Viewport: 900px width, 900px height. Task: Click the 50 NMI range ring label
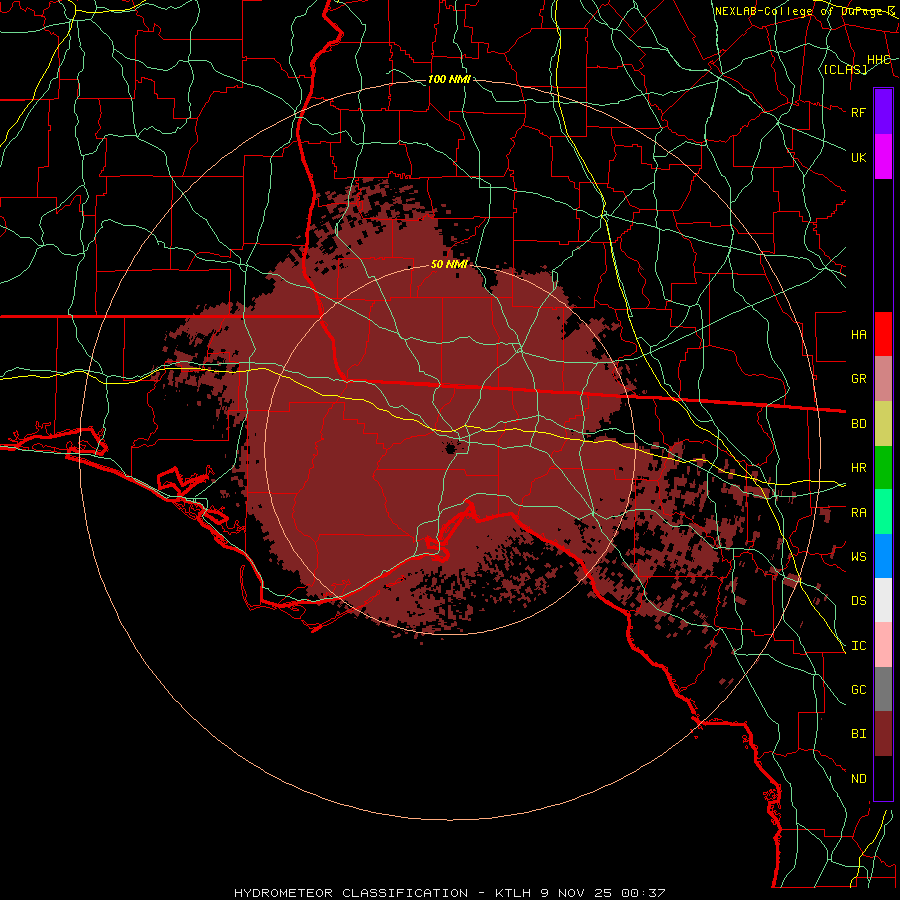pyautogui.click(x=449, y=264)
